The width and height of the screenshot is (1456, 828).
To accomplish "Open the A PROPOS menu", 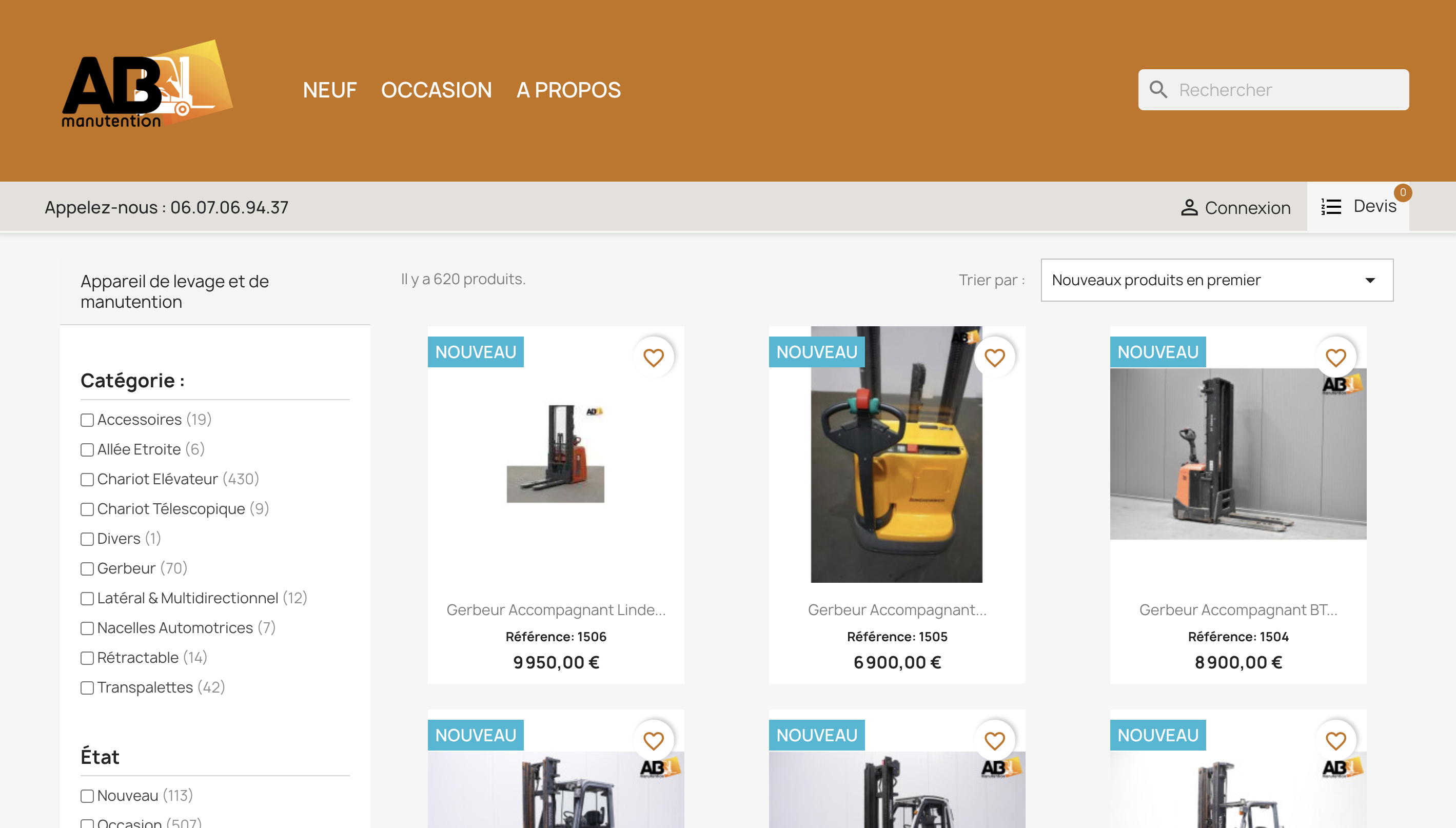I will [x=568, y=90].
